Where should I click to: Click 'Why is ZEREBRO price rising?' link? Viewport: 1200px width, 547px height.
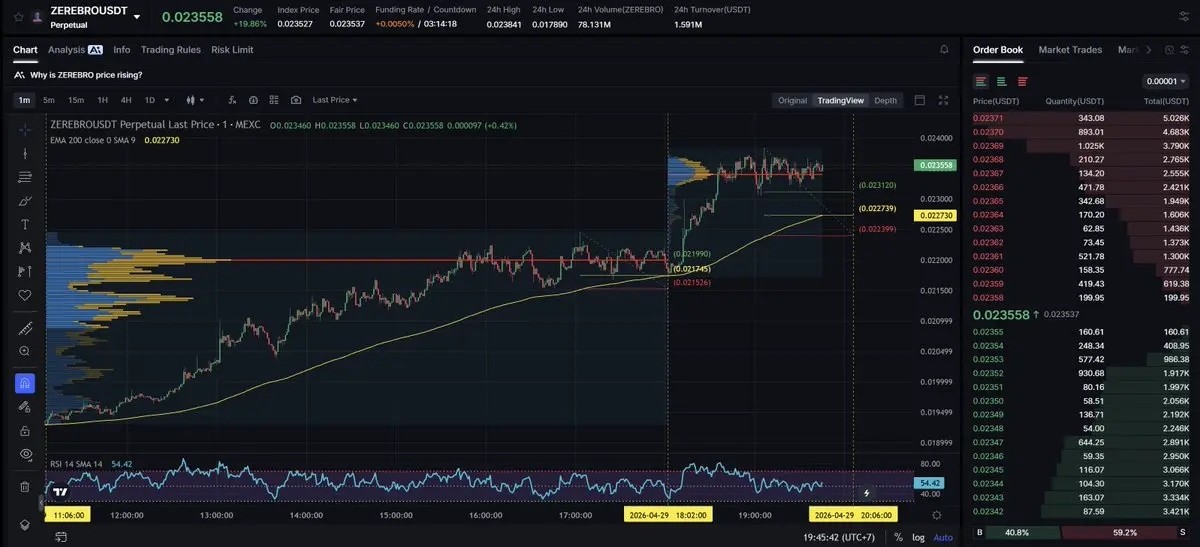pos(86,75)
